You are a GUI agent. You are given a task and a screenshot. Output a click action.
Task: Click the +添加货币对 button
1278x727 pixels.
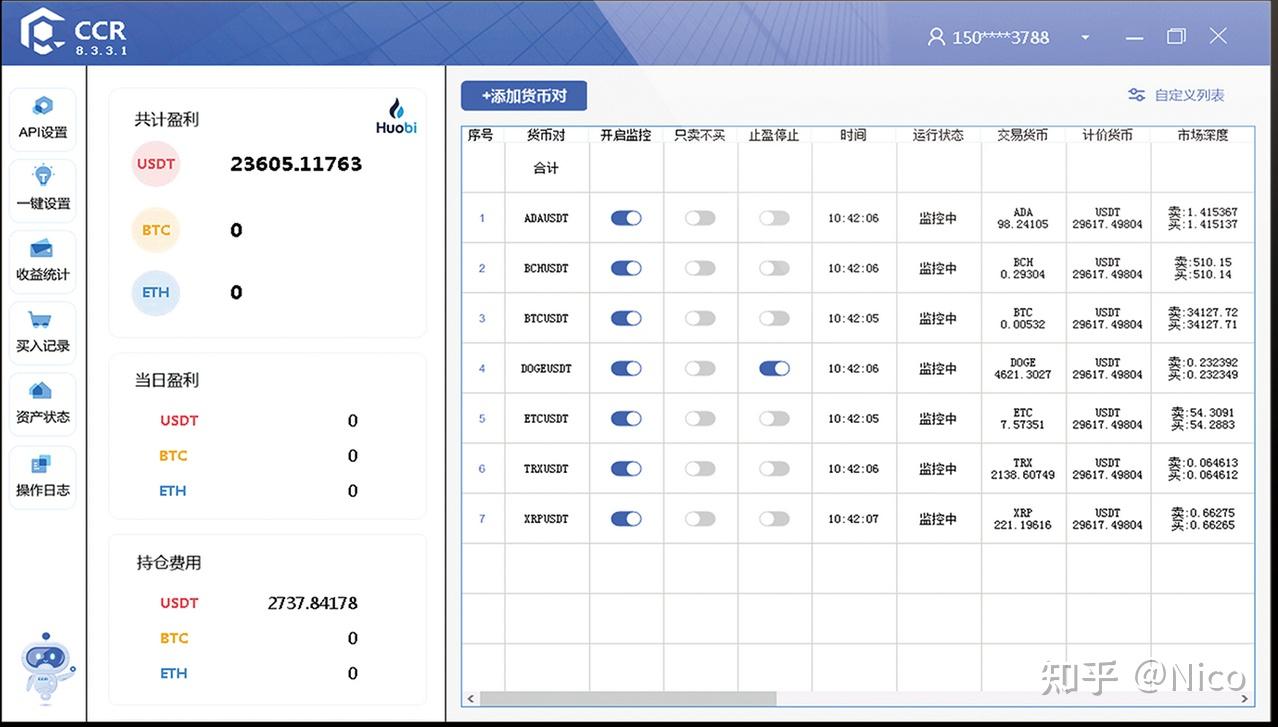coord(521,95)
